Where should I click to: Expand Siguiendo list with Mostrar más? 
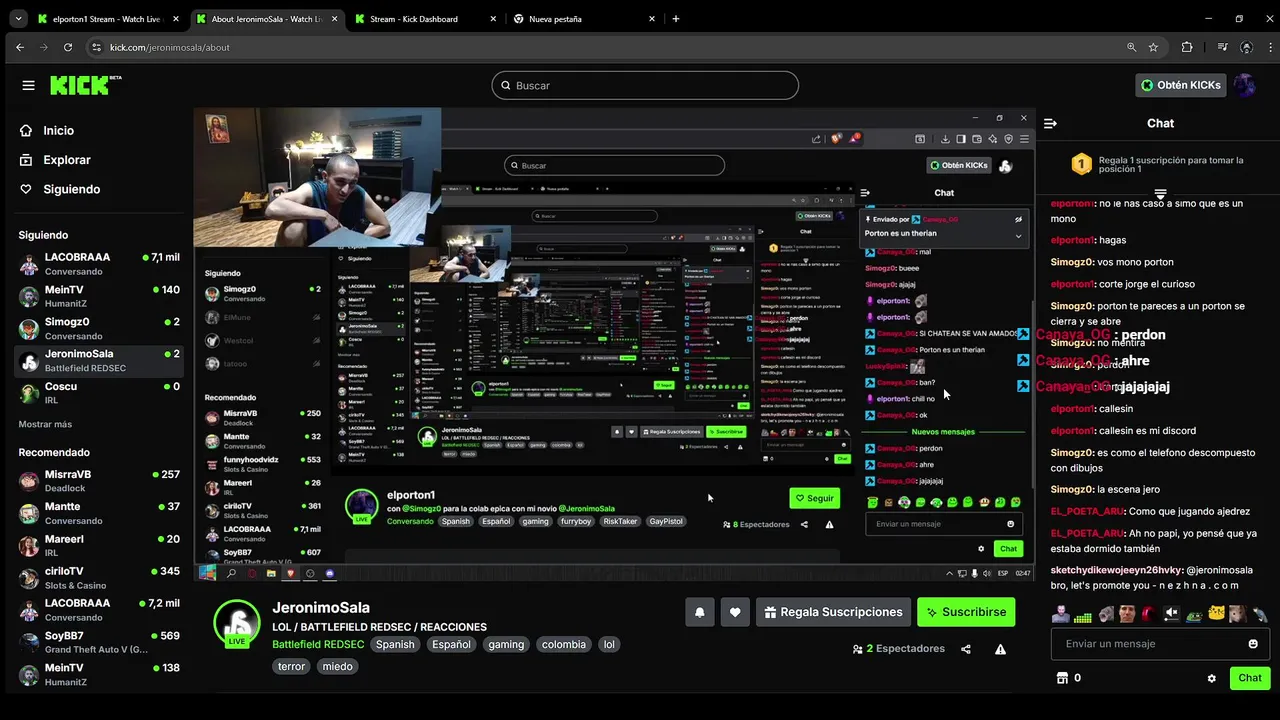(45, 424)
